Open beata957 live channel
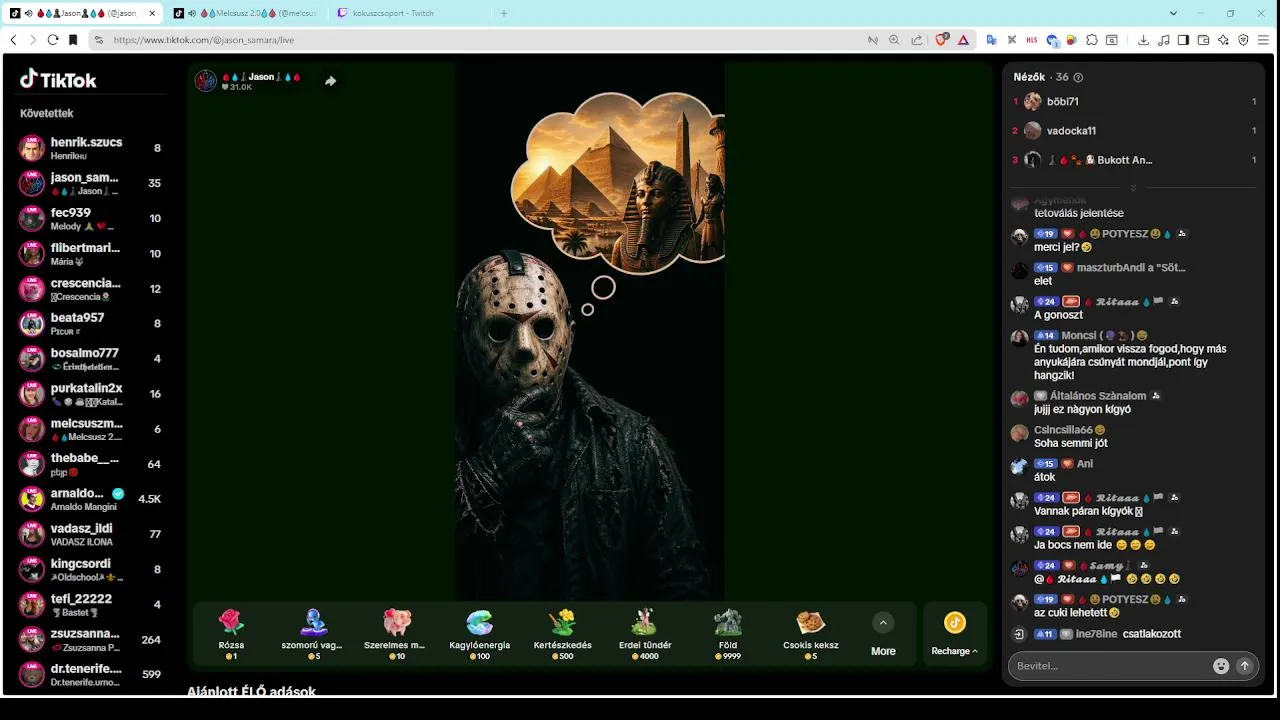This screenshot has height=720, width=1280. coord(92,323)
